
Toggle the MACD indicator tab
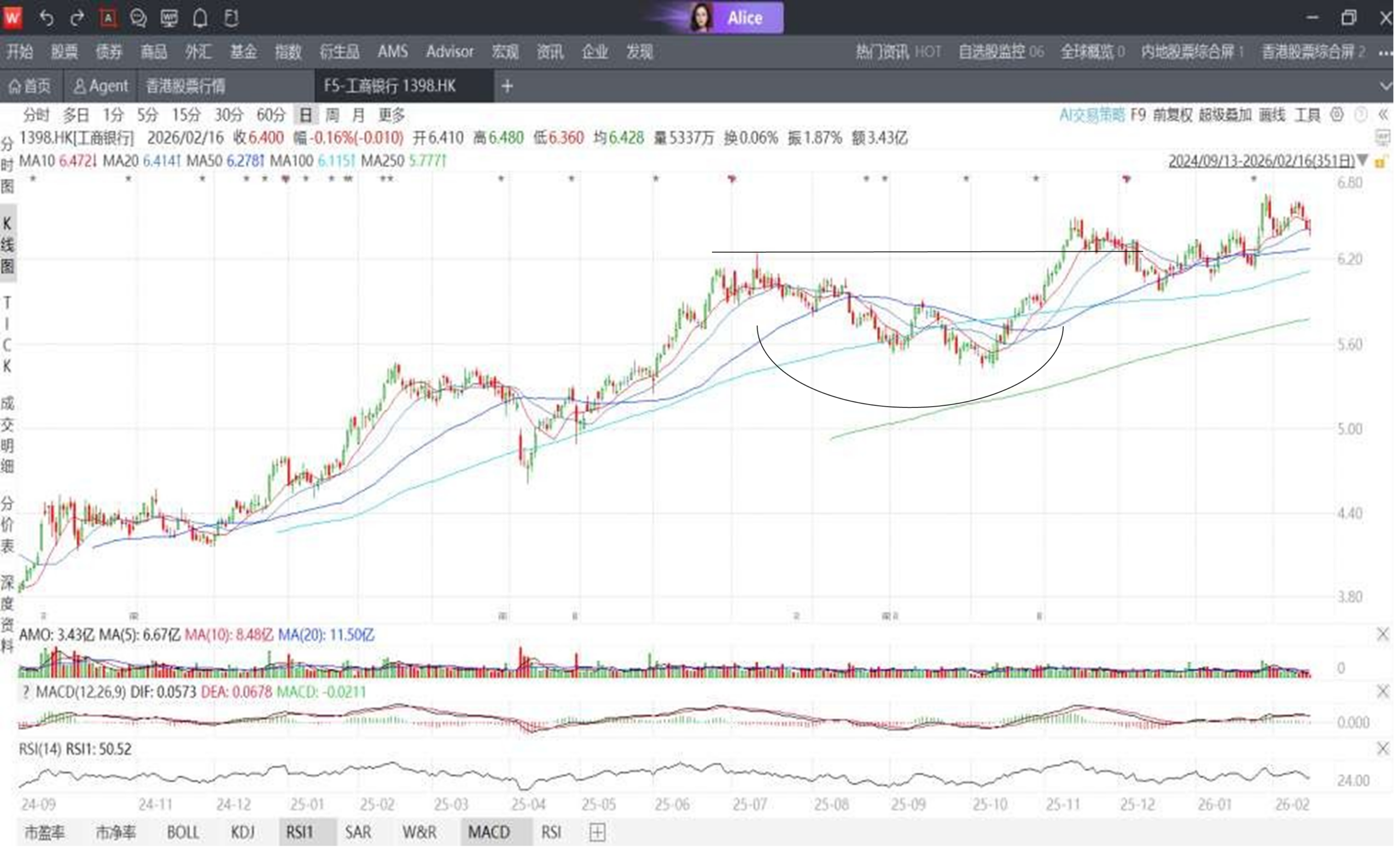tap(489, 832)
